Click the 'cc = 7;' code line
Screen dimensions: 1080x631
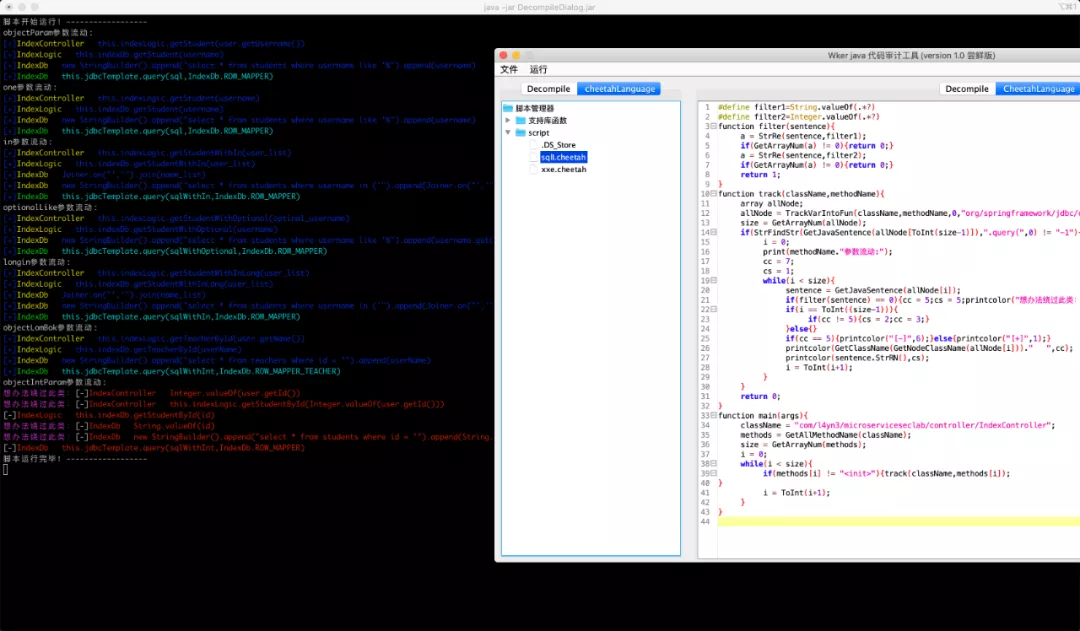[778, 261]
